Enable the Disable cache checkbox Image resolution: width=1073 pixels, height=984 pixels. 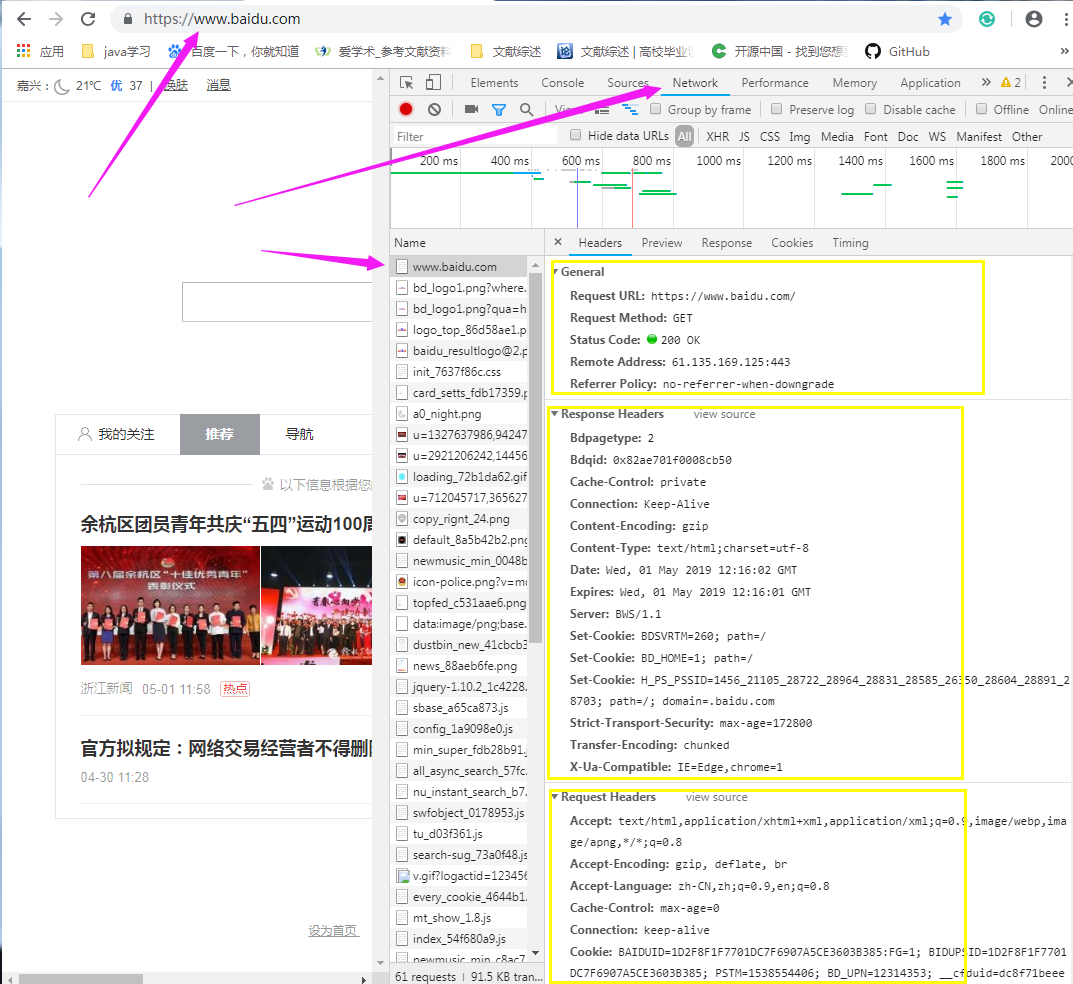point(870,109)
